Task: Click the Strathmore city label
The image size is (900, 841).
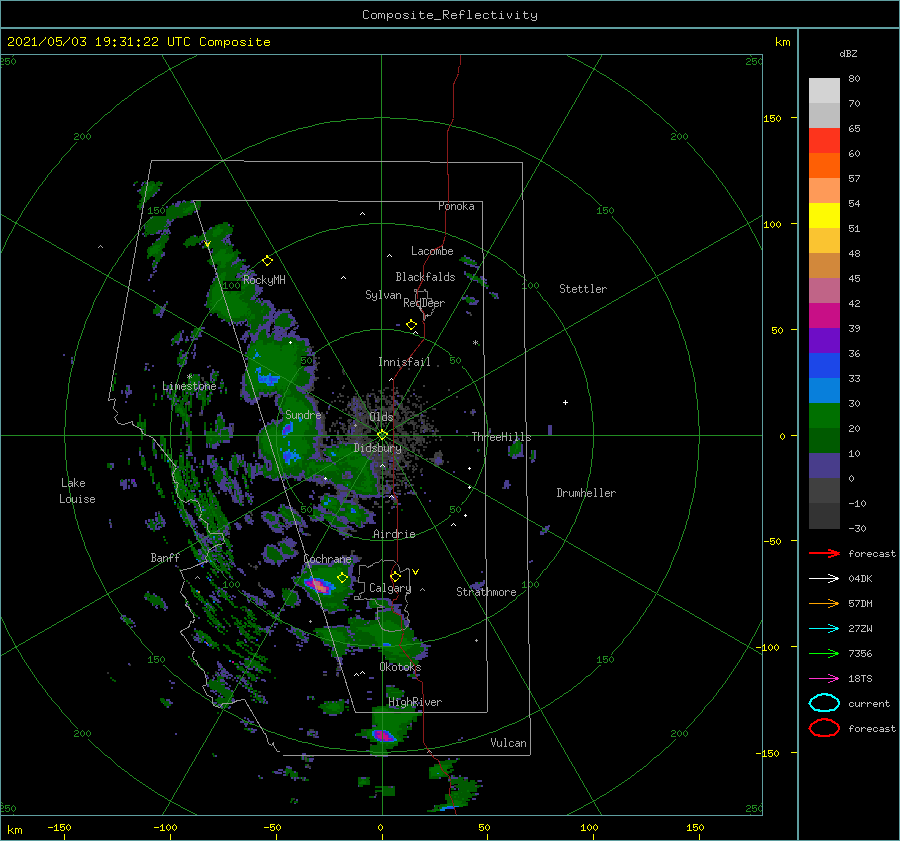Action: pos(486,592)
